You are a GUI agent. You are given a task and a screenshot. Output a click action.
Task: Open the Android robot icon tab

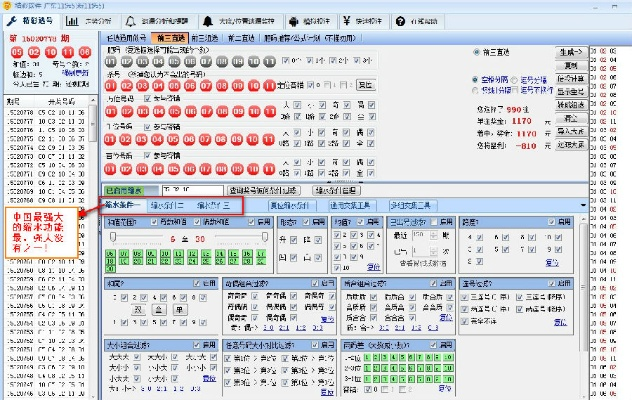coord(310,21)
